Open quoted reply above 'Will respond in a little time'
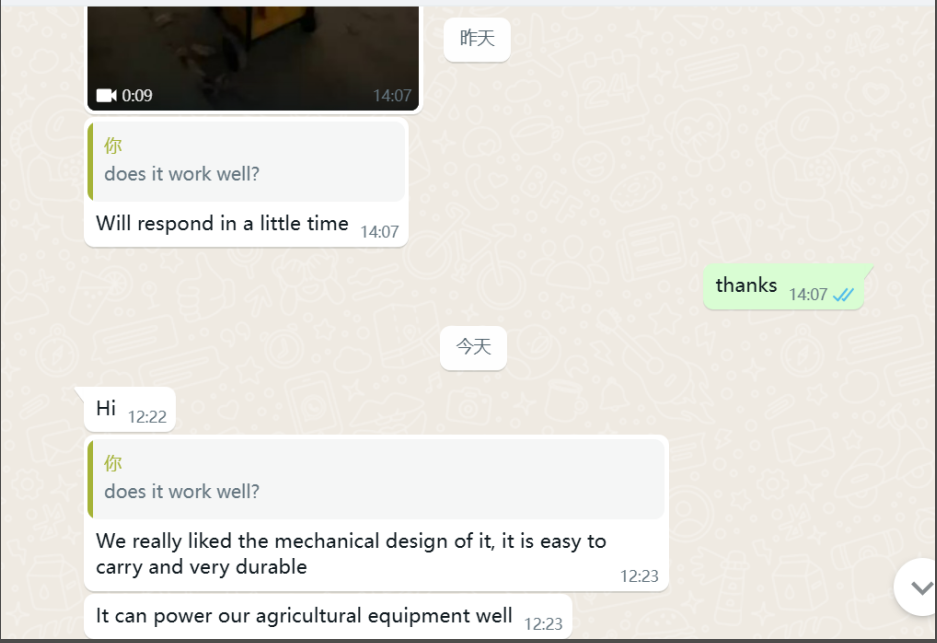 pyautogui.click(x=246, y=161)
